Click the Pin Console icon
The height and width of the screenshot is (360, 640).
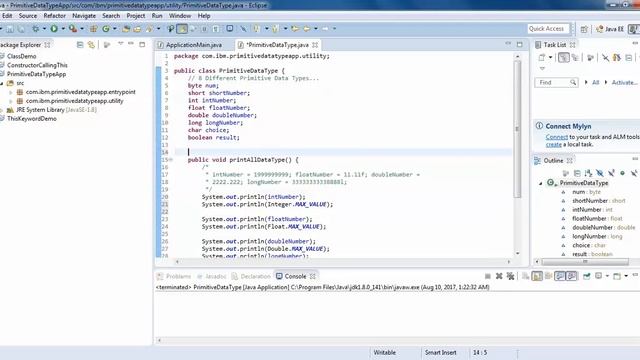587,276
